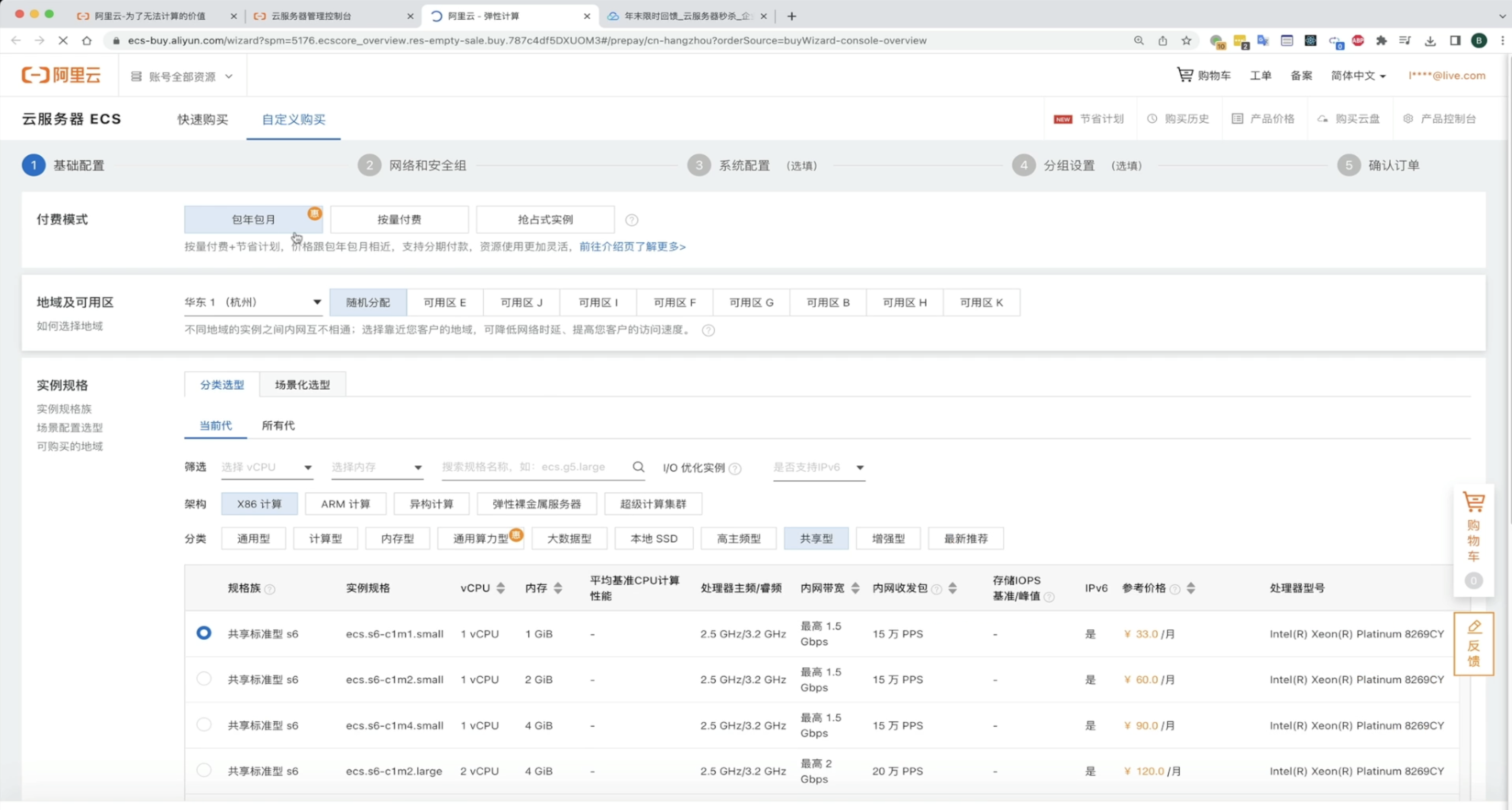Open the shopping cart icon in header
1512x810 pixels.
pyautogui.click(x=1185, y=75)
